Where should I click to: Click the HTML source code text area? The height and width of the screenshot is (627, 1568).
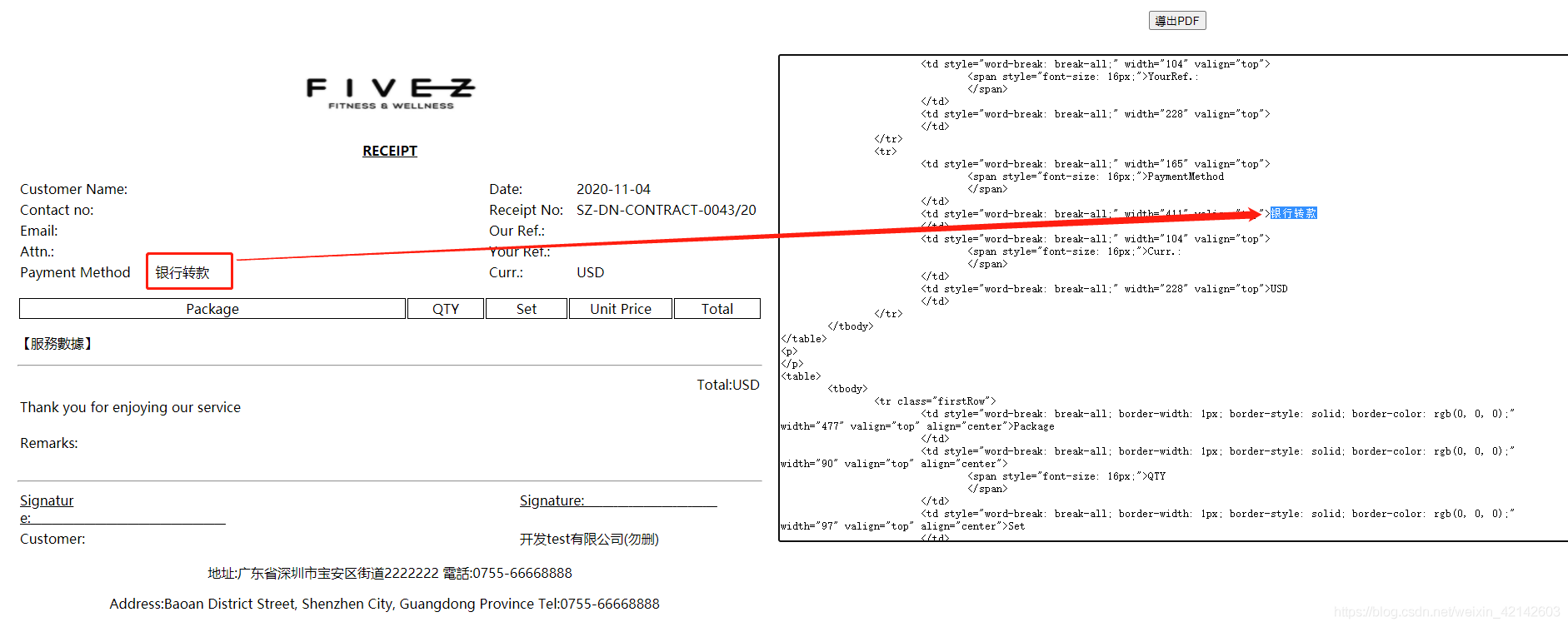click(x=1173, y=298)
